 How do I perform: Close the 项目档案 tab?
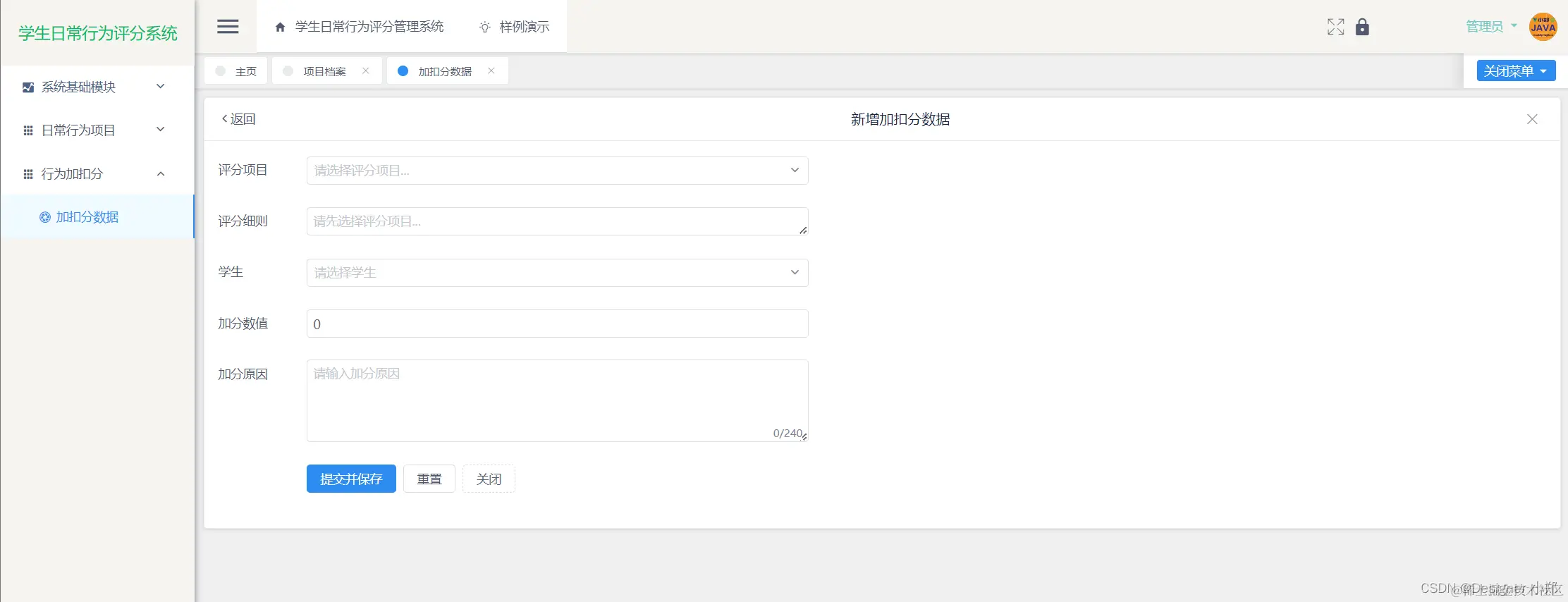click(365, 70)
